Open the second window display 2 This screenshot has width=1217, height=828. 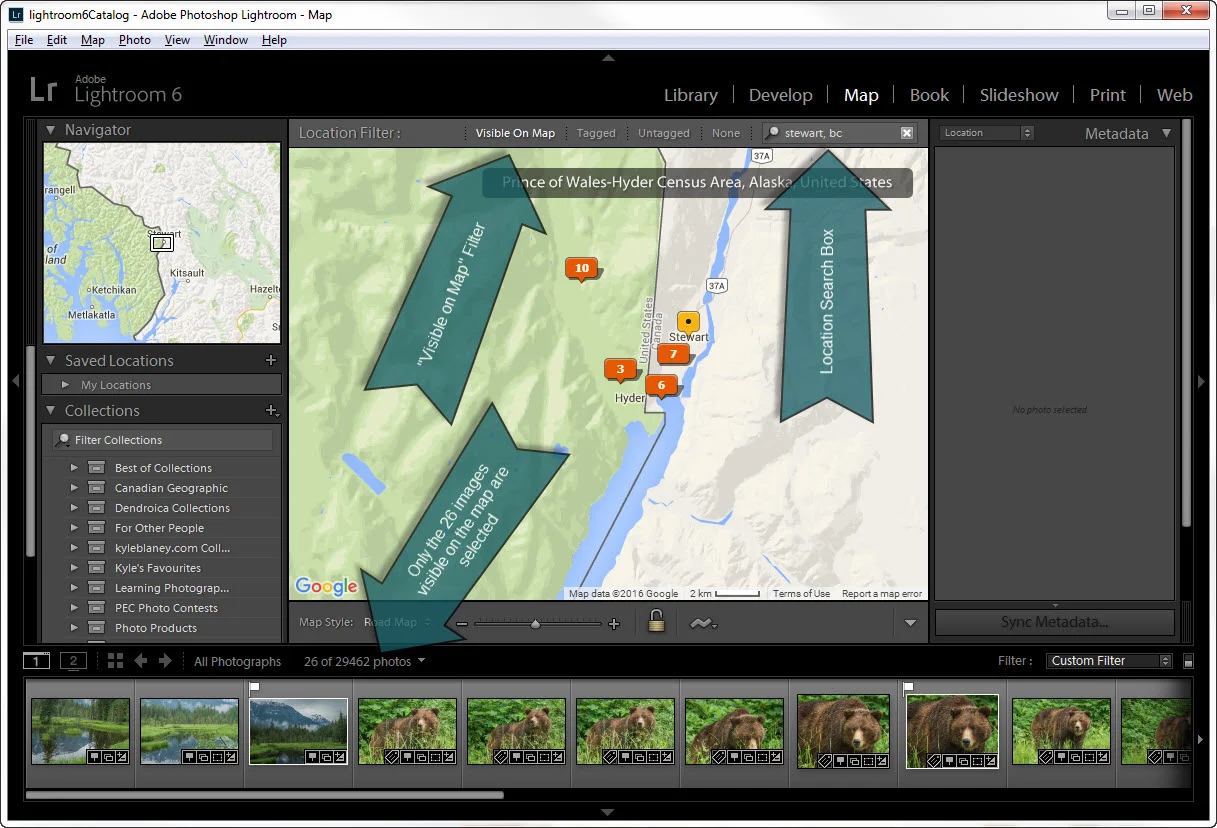pyautogui.click(x=73, y=661)
